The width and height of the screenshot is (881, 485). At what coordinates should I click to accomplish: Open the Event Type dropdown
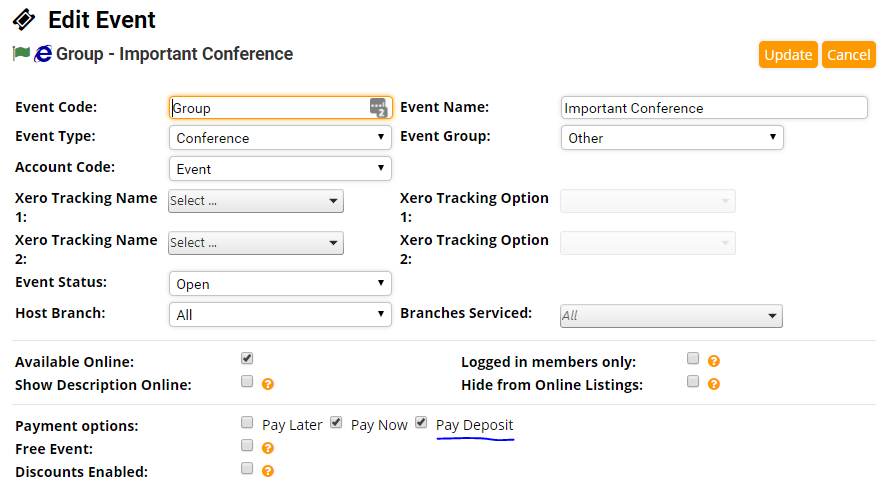click(280, 138)
